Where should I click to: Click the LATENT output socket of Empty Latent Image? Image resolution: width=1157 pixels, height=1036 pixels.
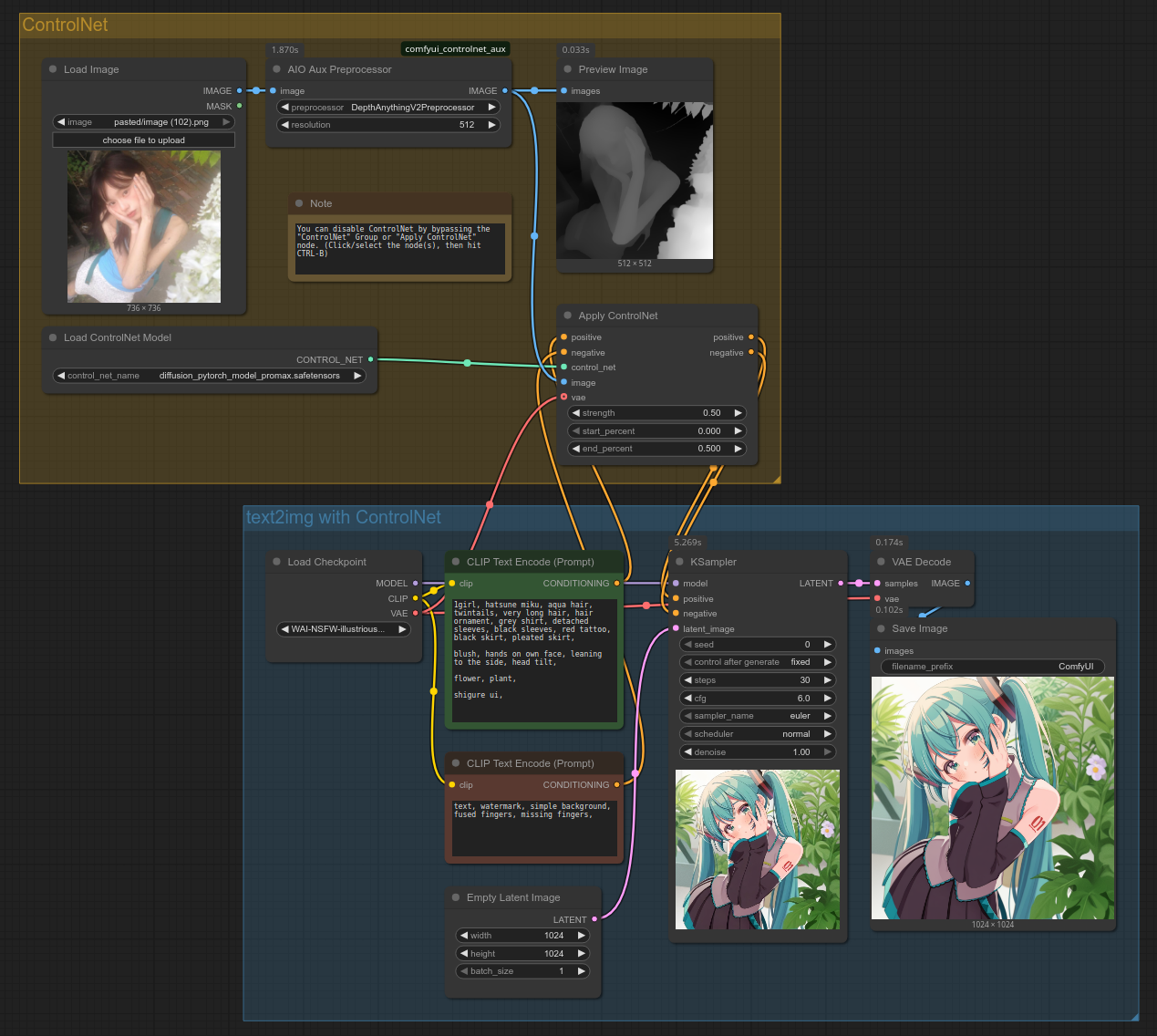(x=594, y=919)
